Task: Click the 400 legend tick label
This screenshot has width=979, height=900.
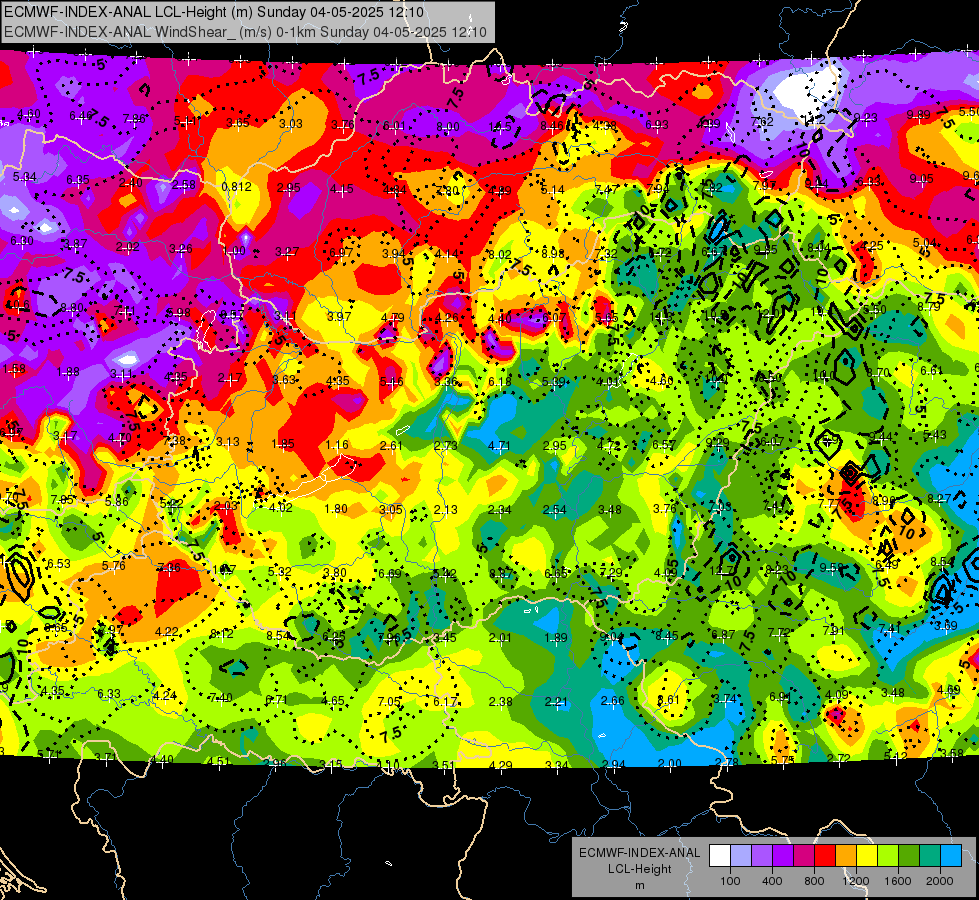Action: pyautogui.click(x=772, y=881)
